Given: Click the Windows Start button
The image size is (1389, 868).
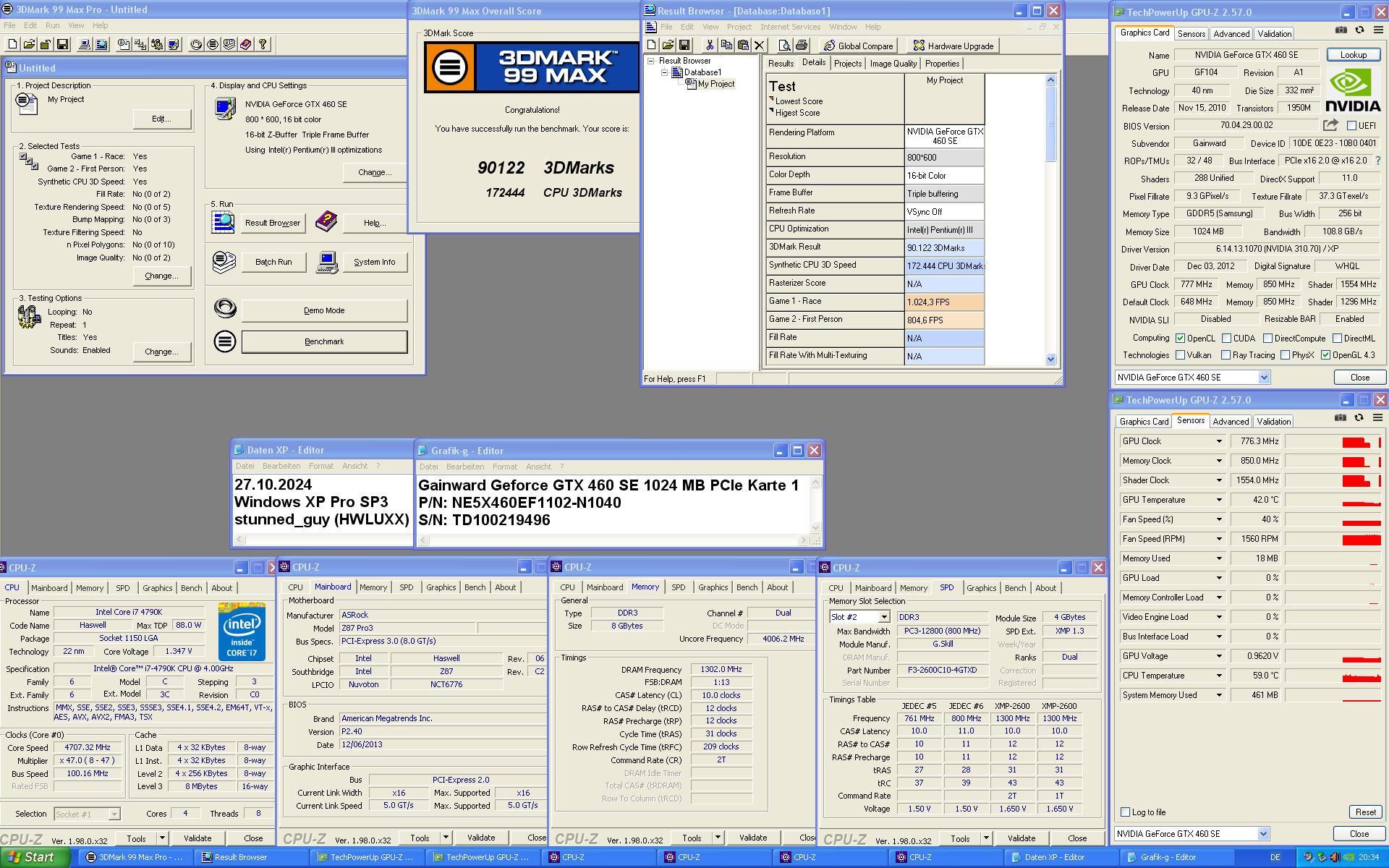Looking at the screenshot, I should 35,857.
